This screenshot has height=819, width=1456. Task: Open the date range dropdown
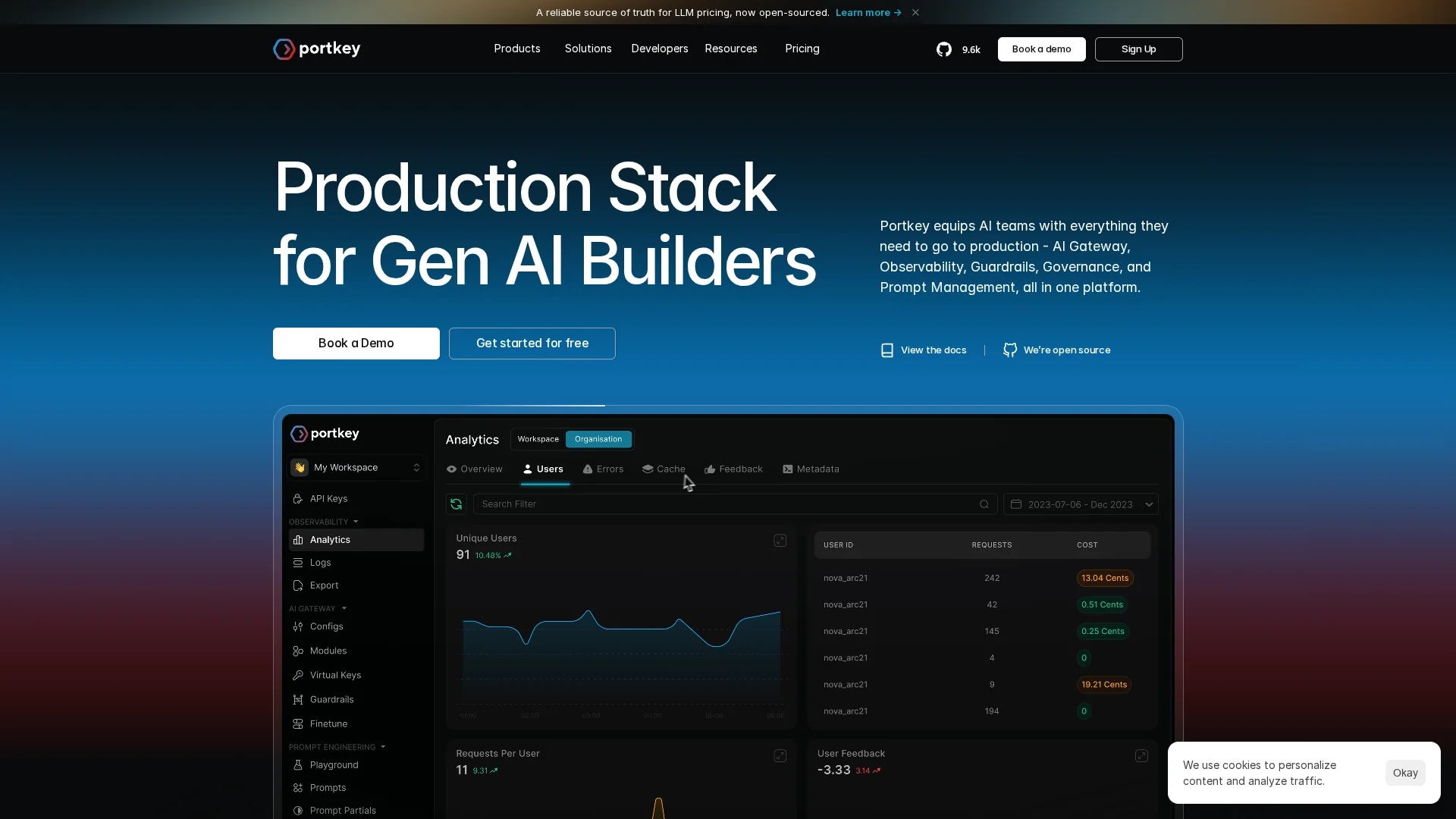1081,504
